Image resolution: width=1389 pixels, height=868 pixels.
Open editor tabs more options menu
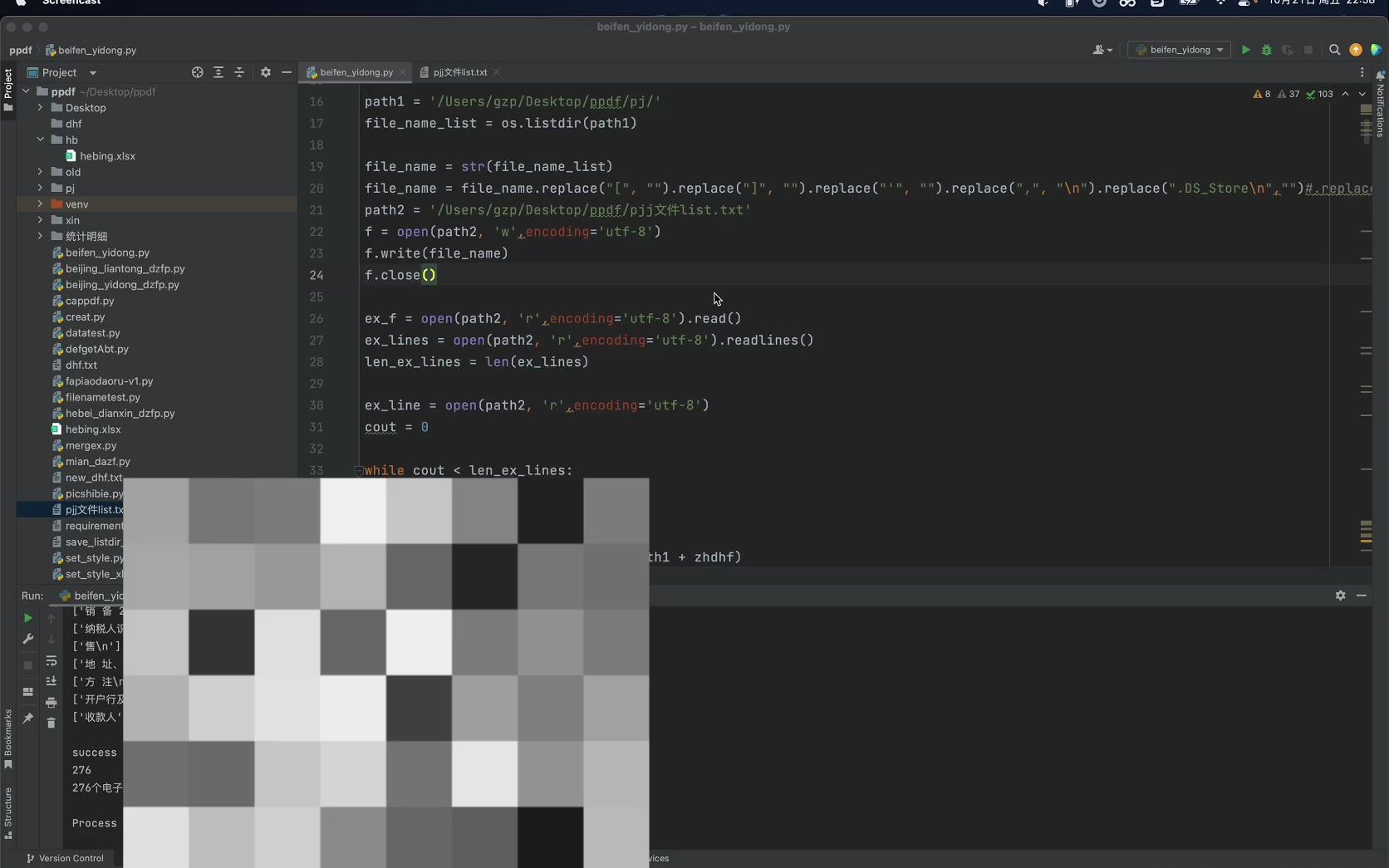tap(1362, 72)
